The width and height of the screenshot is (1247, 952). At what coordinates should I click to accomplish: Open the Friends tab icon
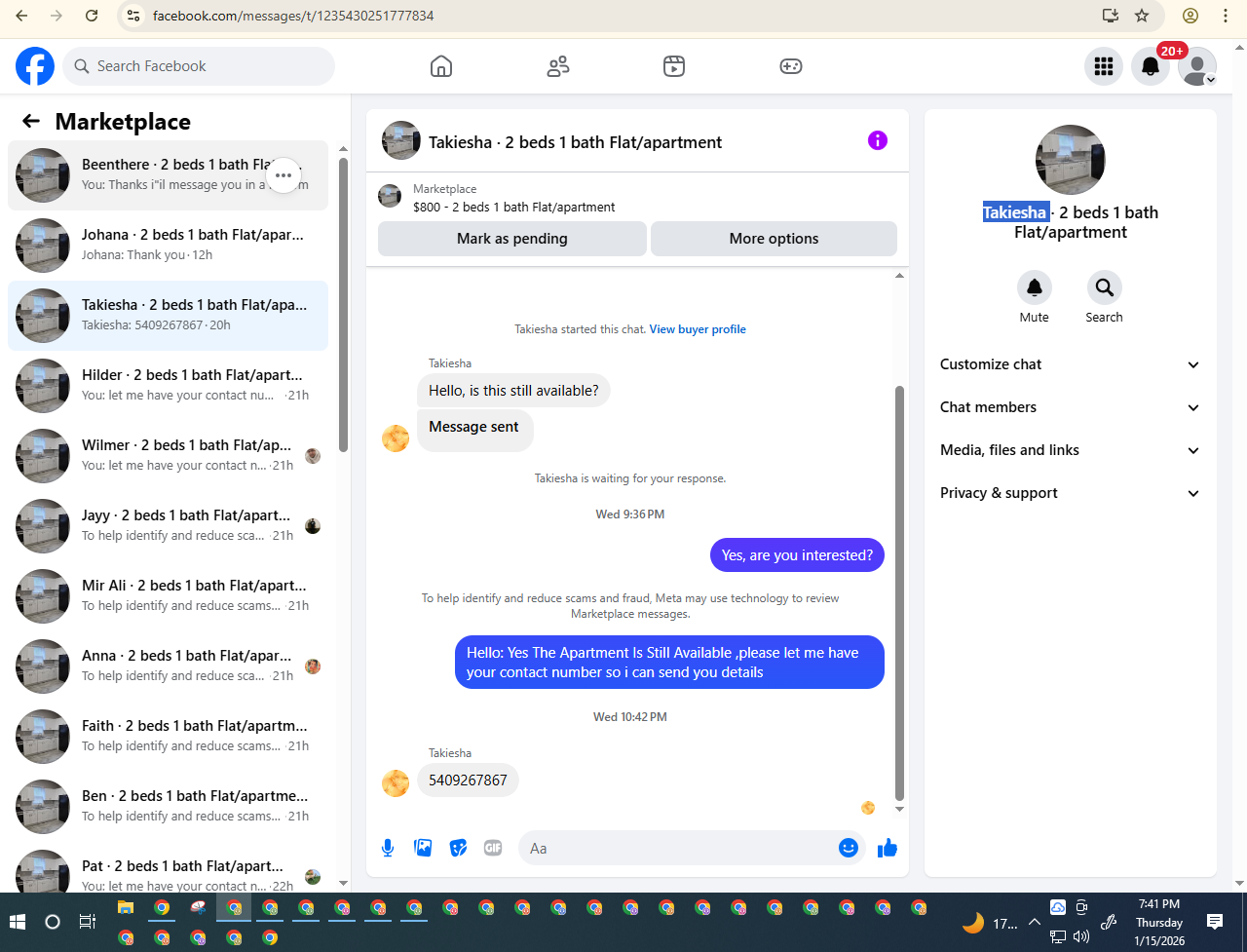(558, 66)
